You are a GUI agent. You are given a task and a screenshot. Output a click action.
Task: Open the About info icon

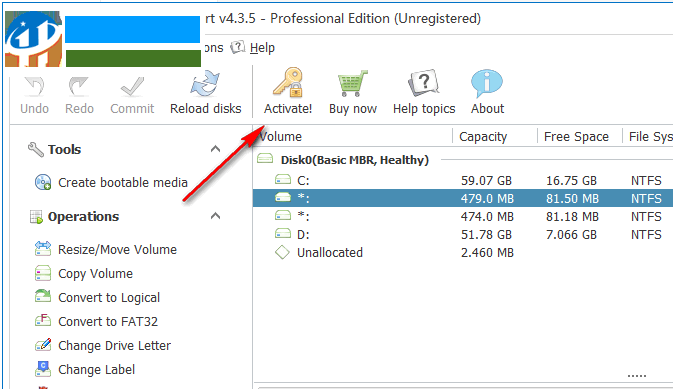tap(487, 83)
